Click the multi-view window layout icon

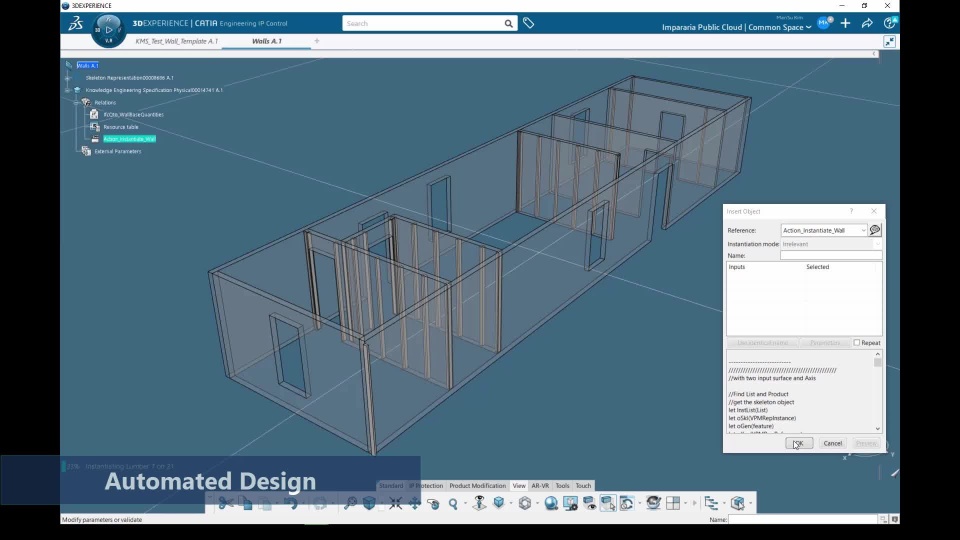tap(673, 503)
